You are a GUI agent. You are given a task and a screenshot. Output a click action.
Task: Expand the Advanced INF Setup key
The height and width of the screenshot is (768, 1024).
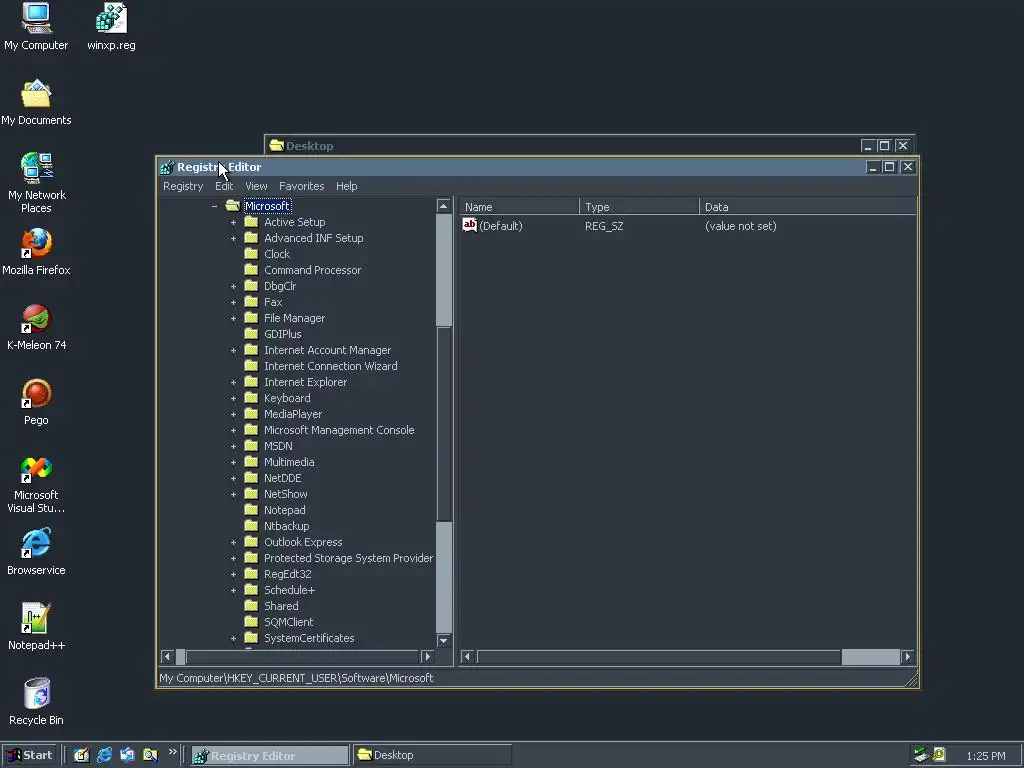[x=233, y=238]
